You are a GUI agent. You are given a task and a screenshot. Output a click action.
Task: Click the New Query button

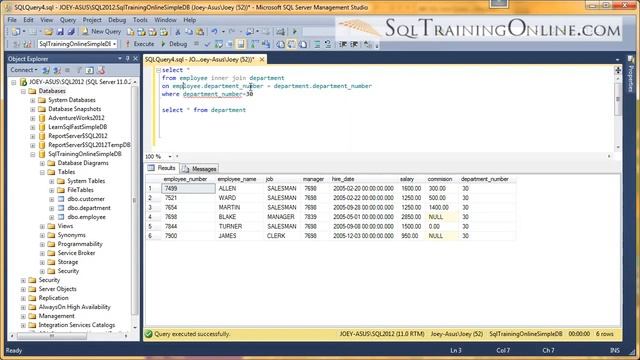click(101, 31)
